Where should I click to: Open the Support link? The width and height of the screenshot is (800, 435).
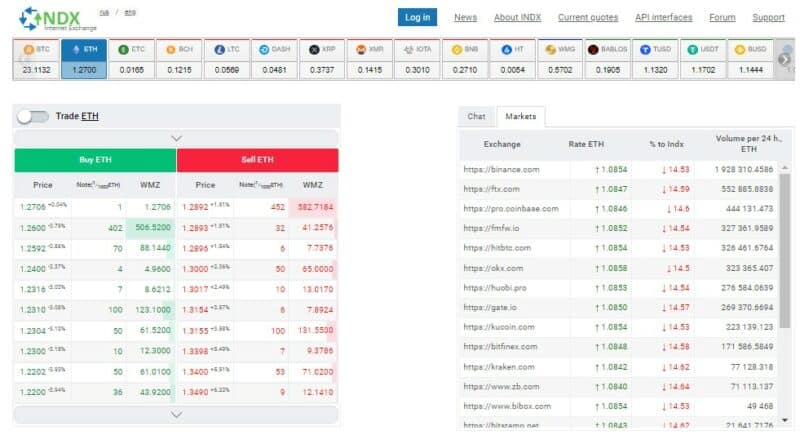pos(768,17)
